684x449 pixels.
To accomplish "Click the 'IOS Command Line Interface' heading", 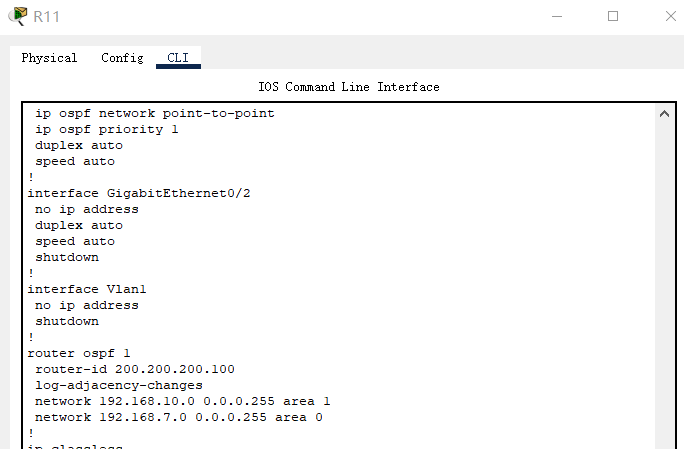I will pos(349,87).
